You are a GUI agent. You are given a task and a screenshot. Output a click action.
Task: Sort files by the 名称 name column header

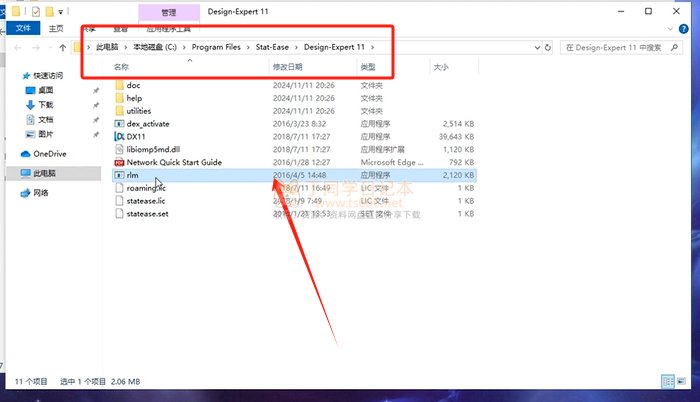122,67
